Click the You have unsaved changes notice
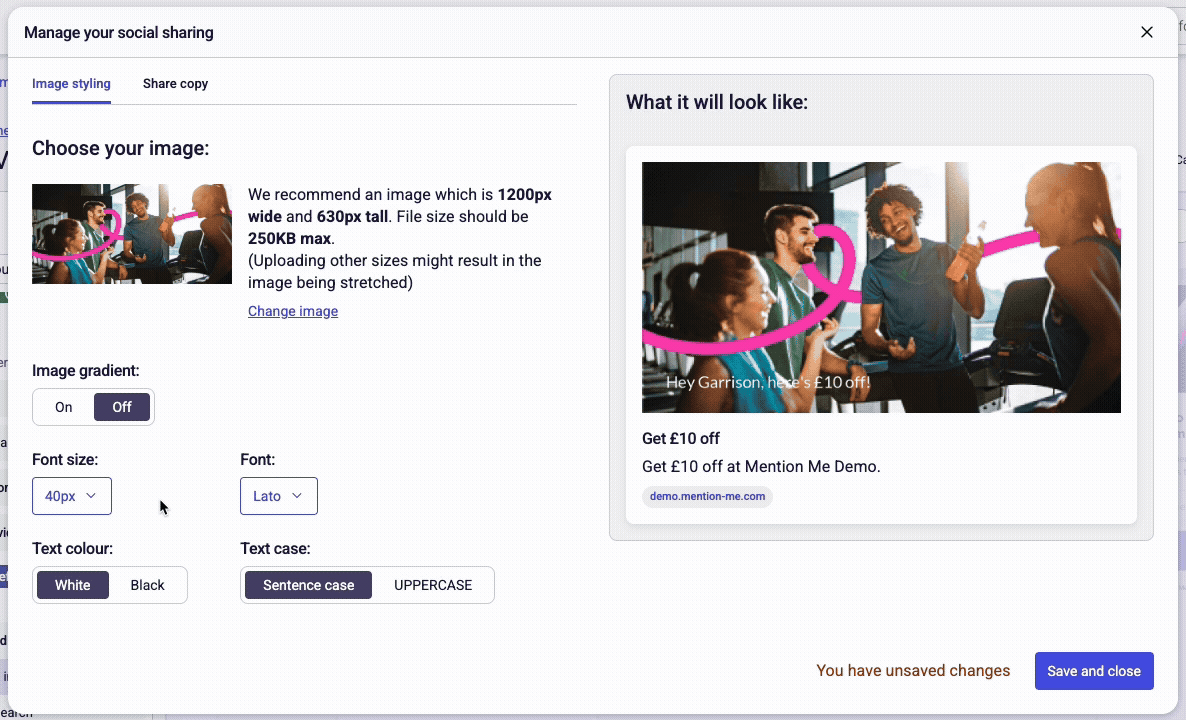The height and width of the screenshot is (720, 1186). click(913, 670)
